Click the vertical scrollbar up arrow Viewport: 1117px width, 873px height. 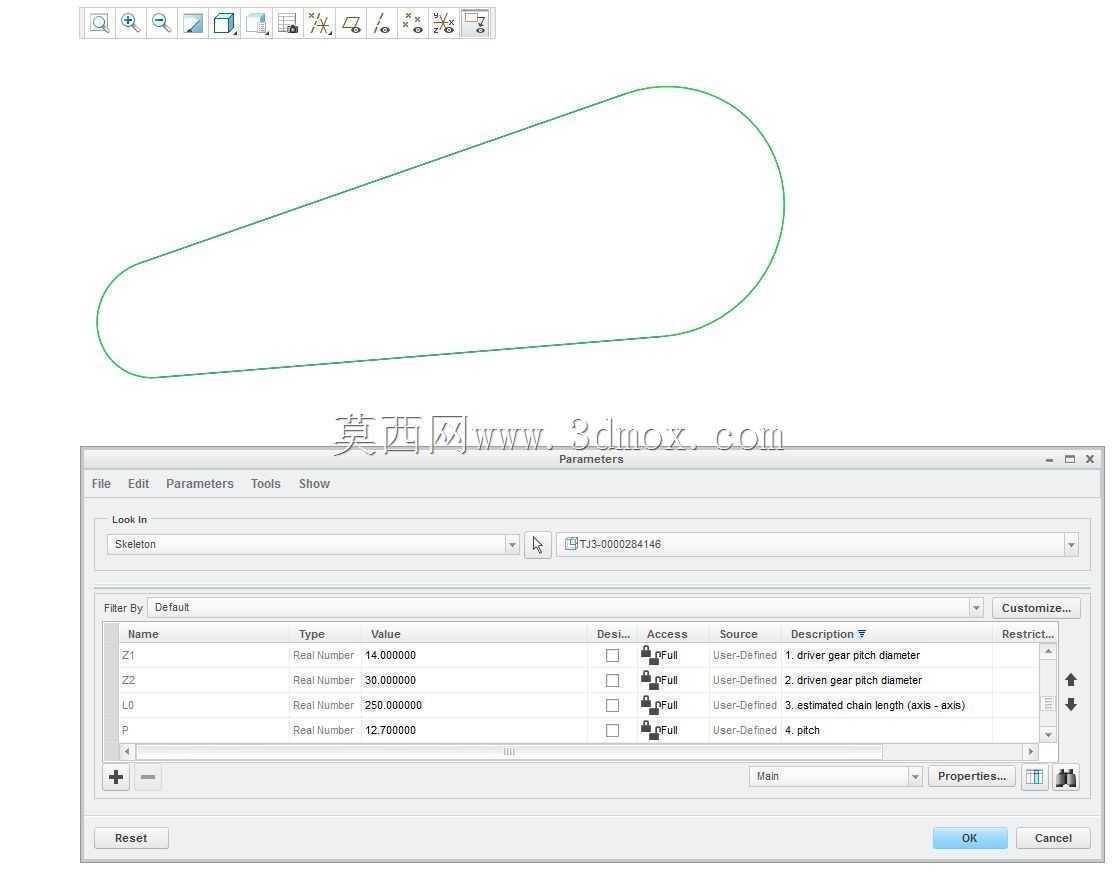tap(1048, 651)
